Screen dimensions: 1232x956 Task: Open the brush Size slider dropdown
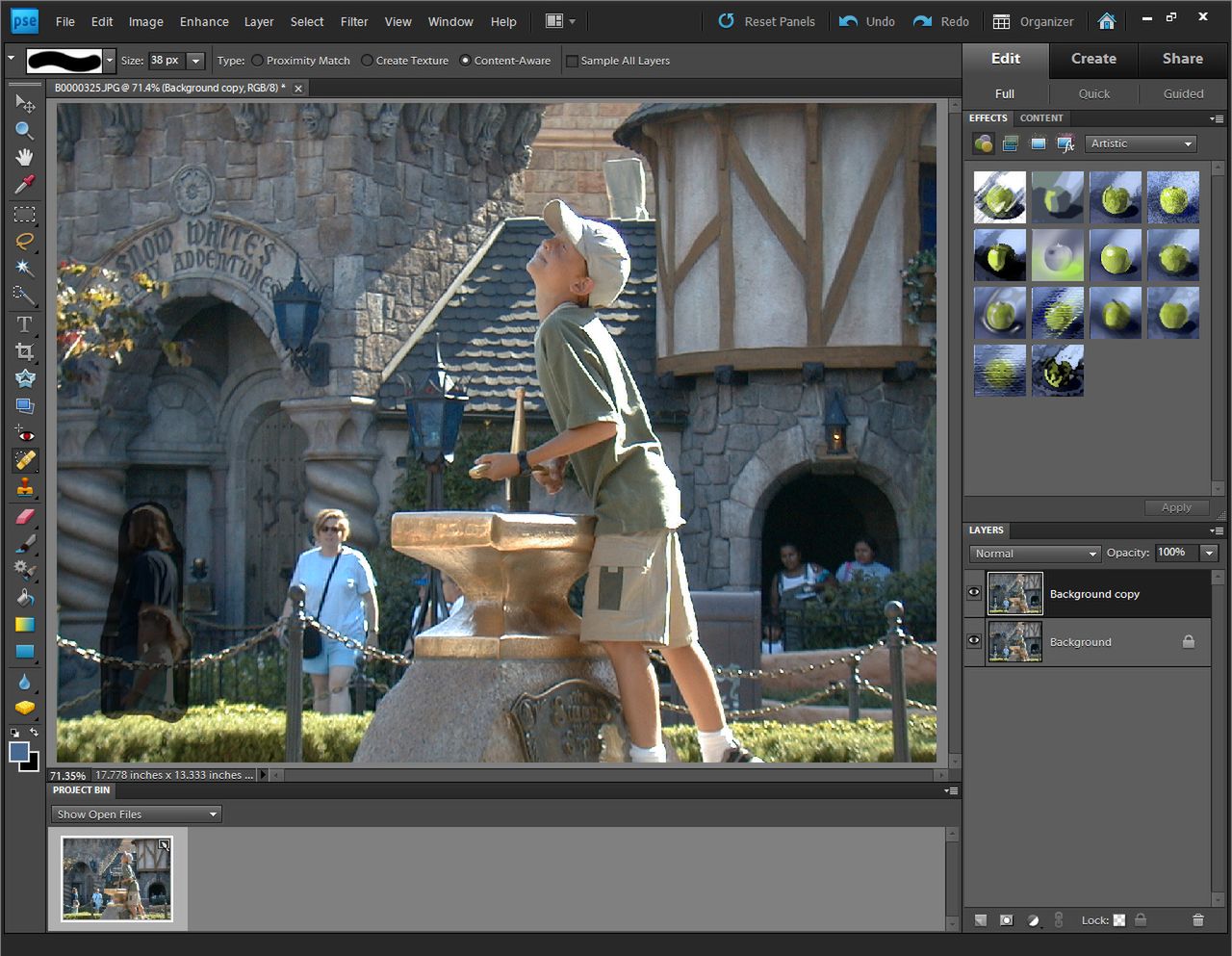[195, 61]
